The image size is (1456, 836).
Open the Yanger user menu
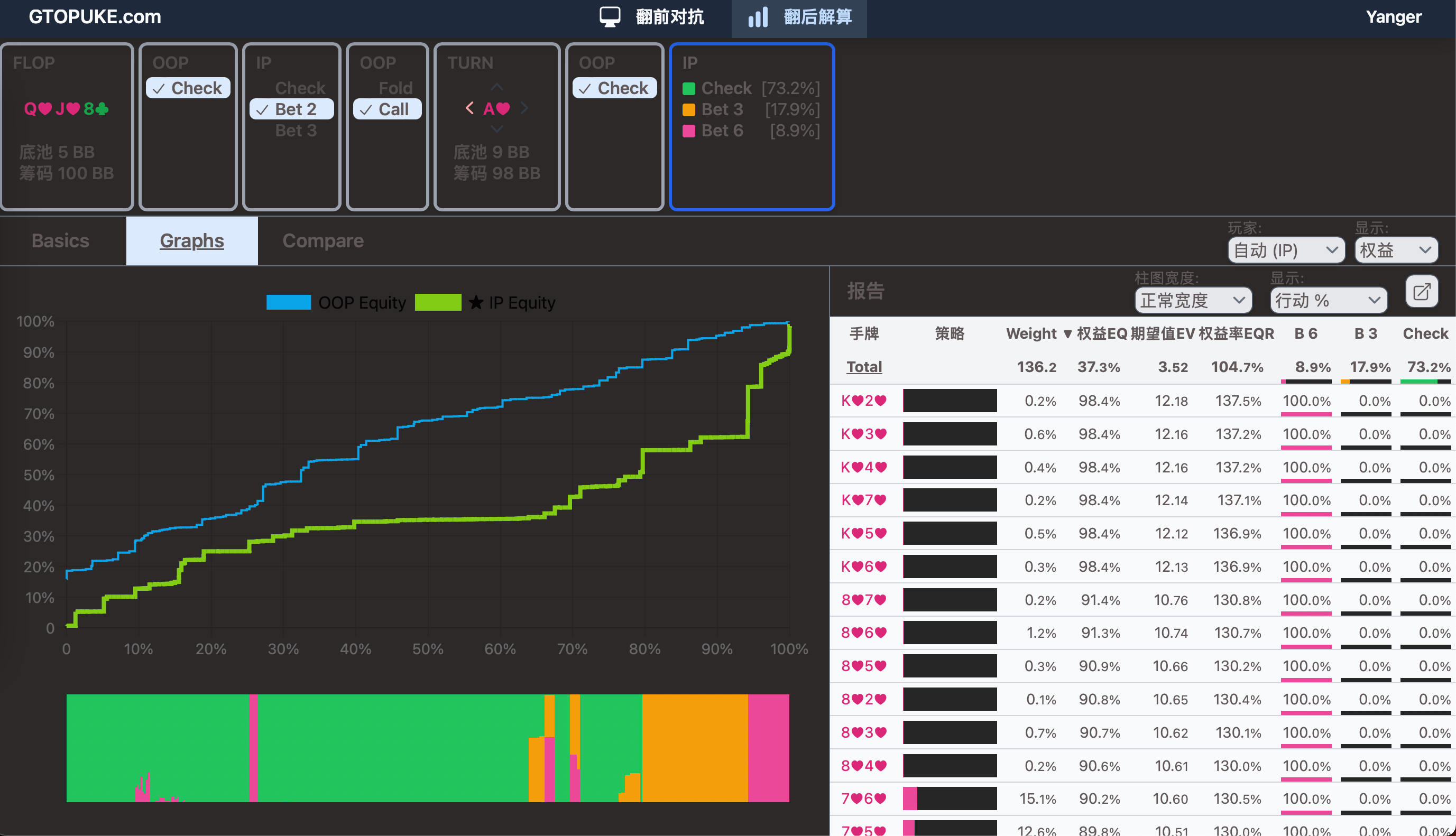point(1394,17)
